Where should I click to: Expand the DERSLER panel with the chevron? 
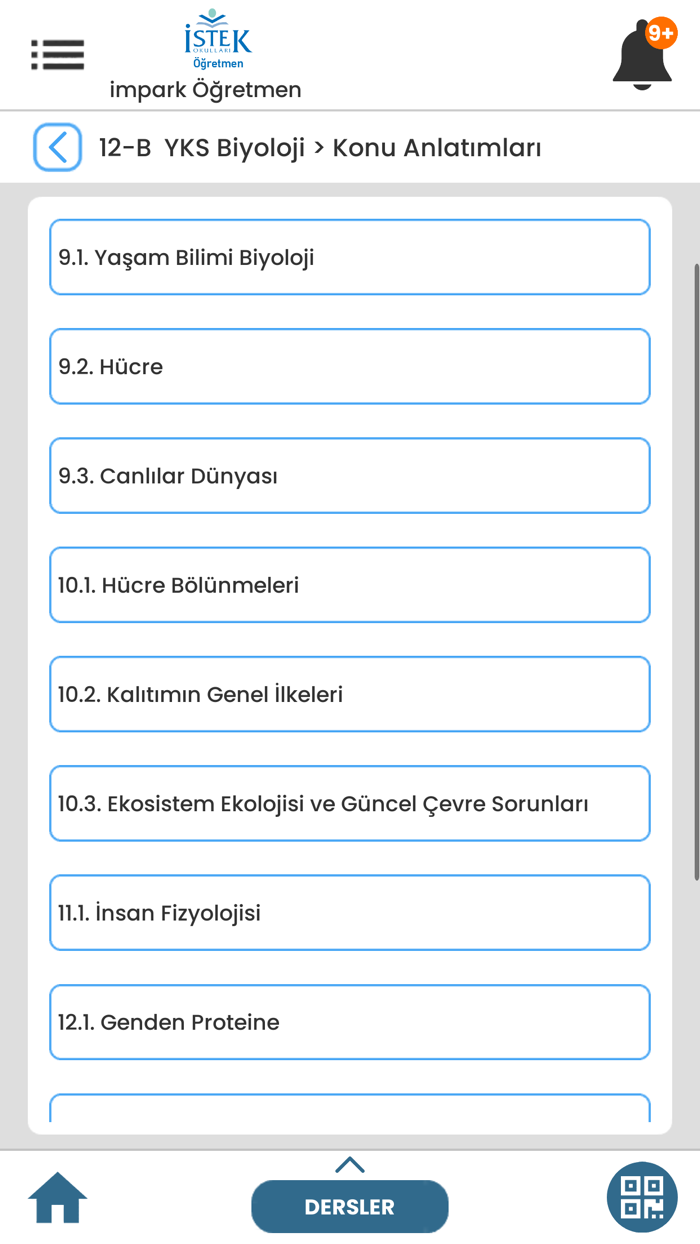(x=349, y=1164)
